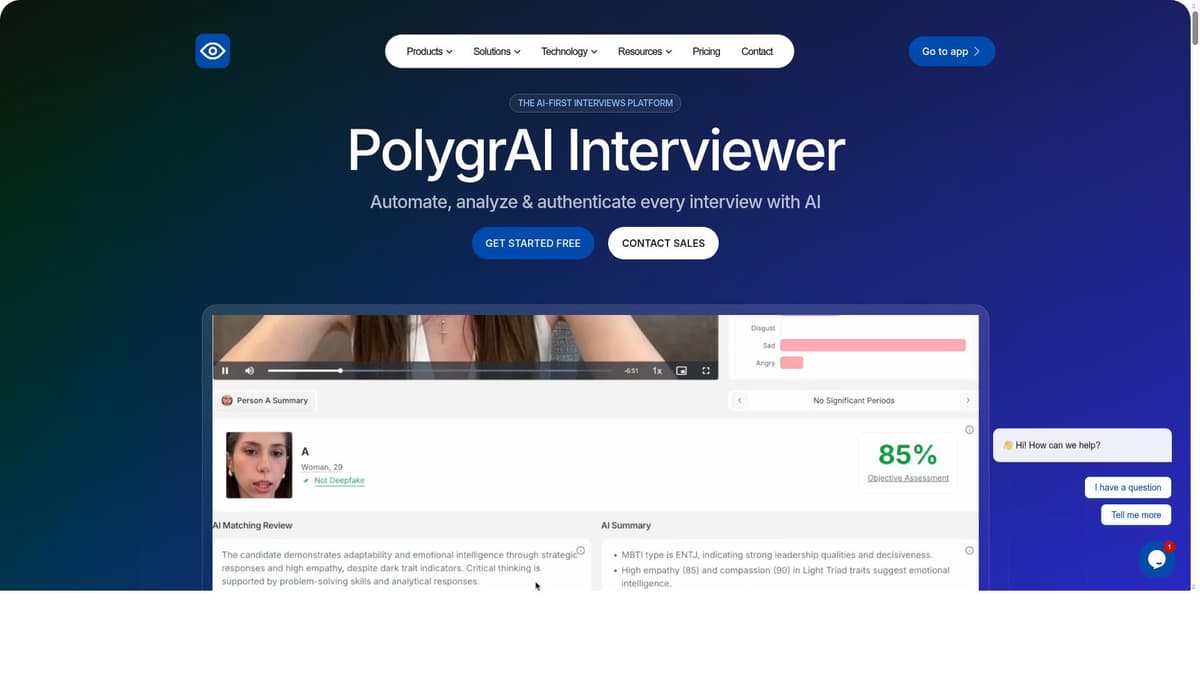Click the 1x playback speed control

tap(657, 370)
